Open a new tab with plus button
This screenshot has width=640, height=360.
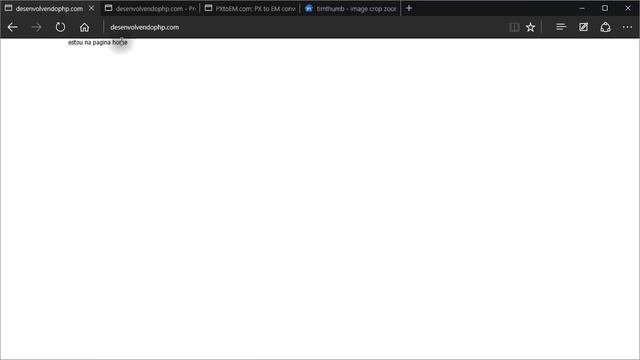point(409,8)
